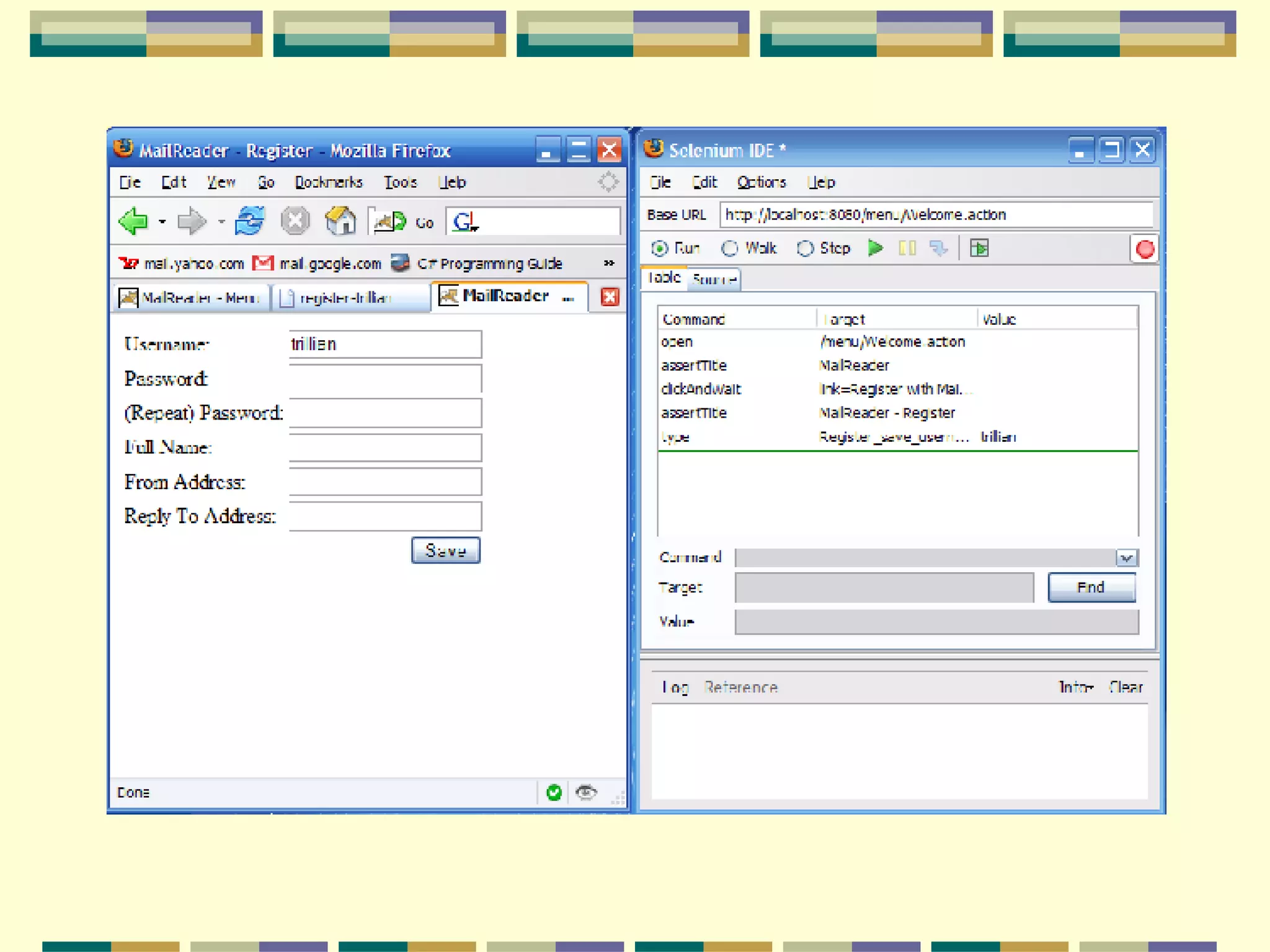This screenshot has width=1270, height=952.
Task: Open the back button history dropdown arrow
Action: pyautogui.click(x=162, y=221)
